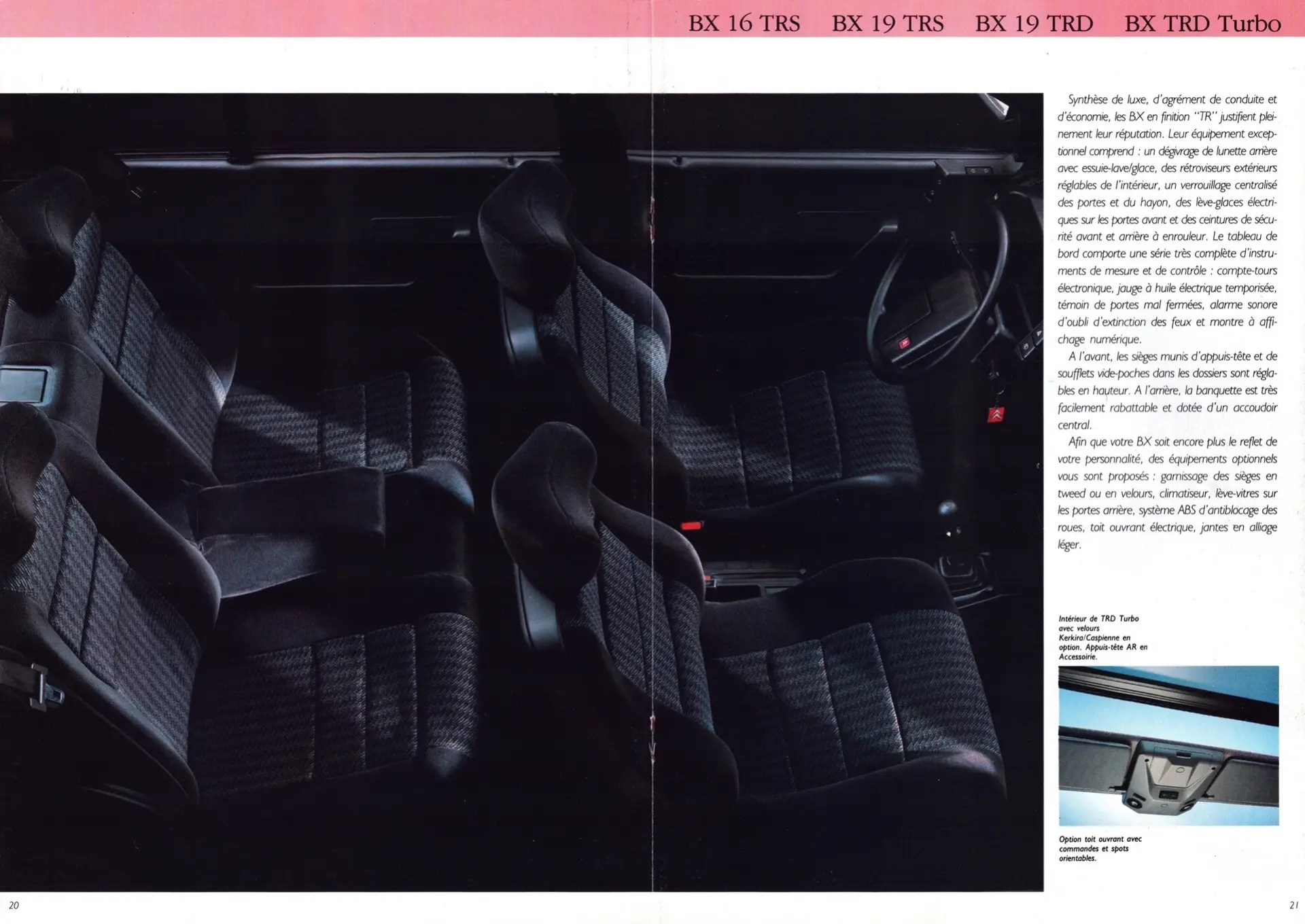The width and height of the screenshot is (1305, 924).
Task: Click page number 21
Action: click(x=1293, y=905)
